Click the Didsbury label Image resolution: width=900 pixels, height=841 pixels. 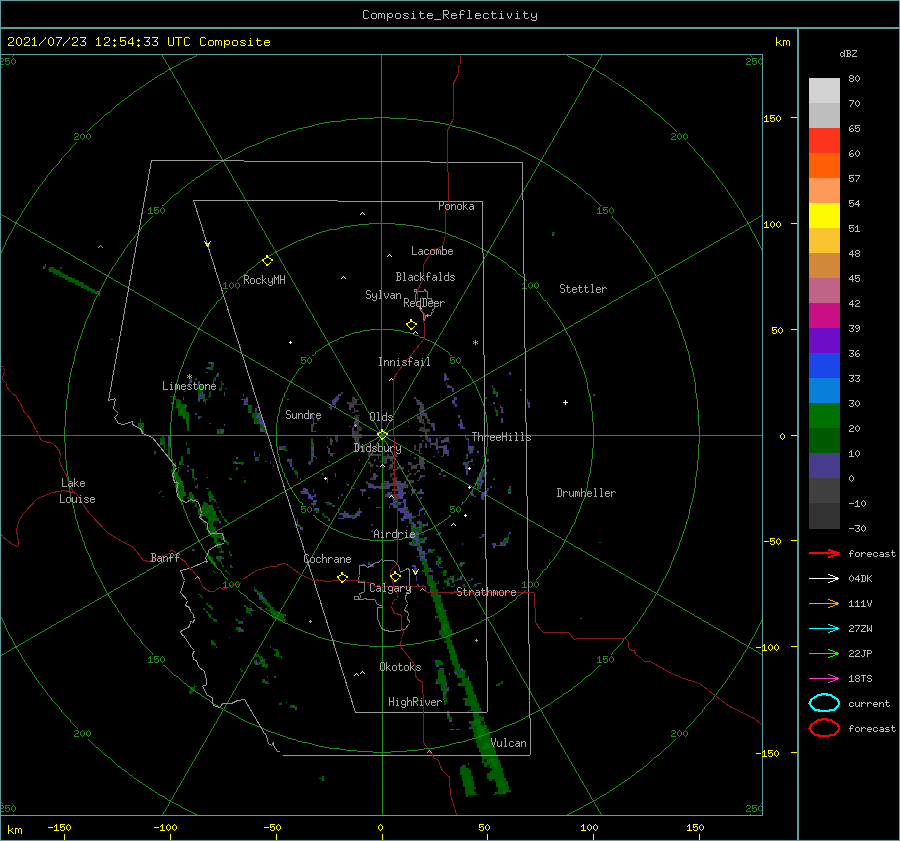tap(377, 448)
